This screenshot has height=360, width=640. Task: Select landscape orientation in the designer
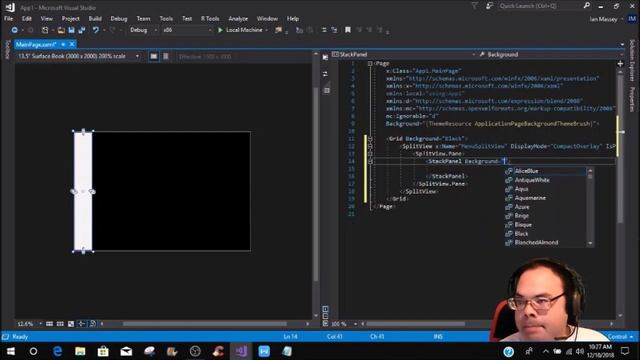click(x=153, y=56)
